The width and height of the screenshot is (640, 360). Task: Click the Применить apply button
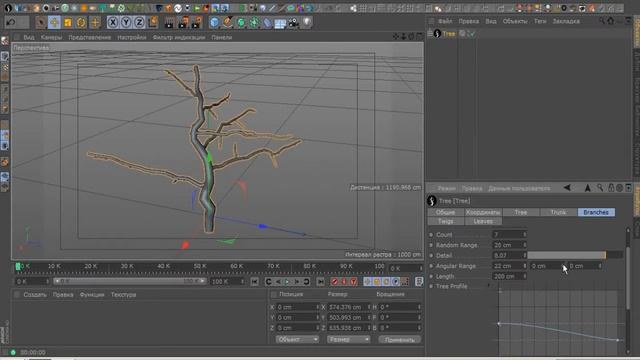click(400, 340)
